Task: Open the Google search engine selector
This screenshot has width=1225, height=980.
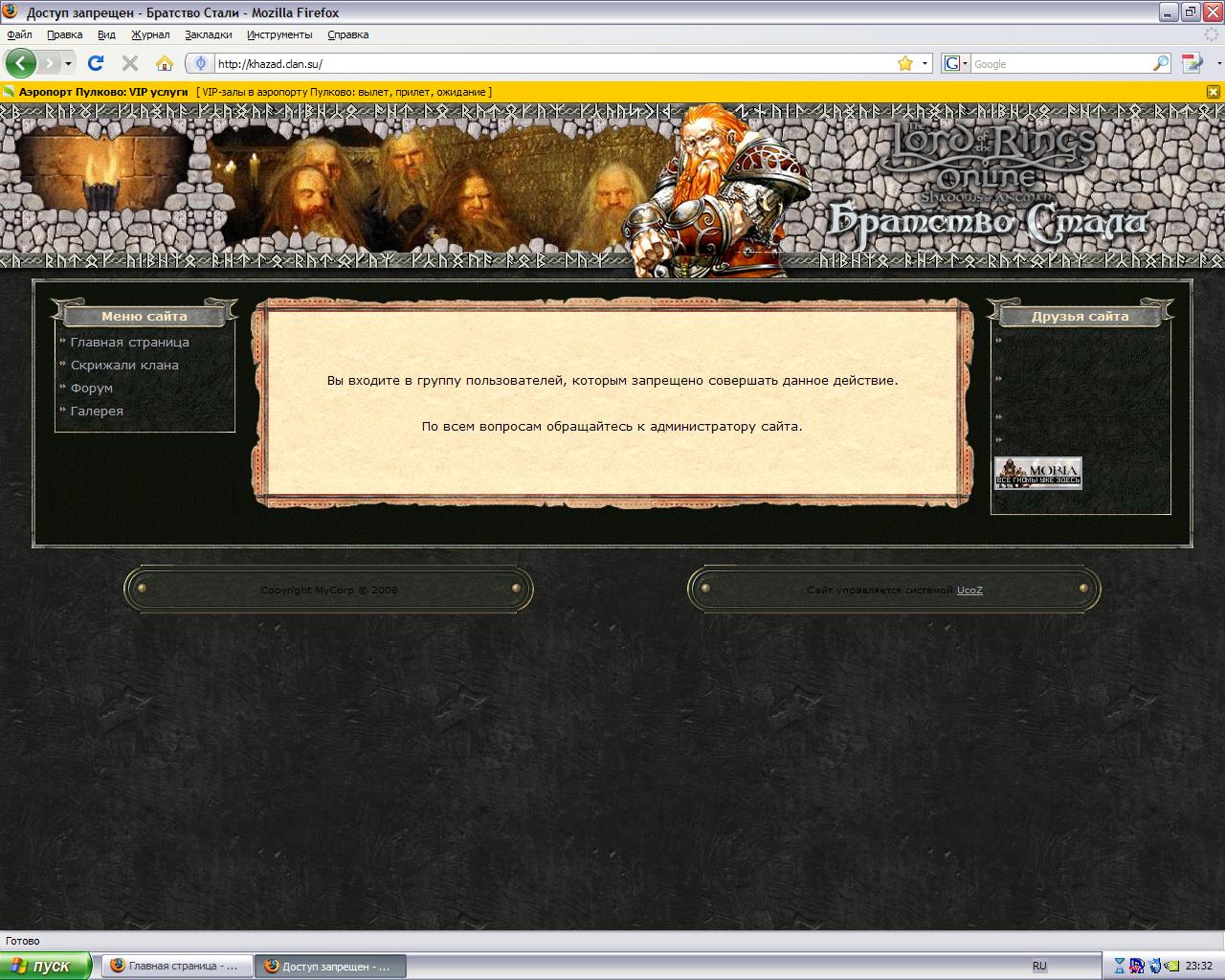Action: [x=956, y=63]
